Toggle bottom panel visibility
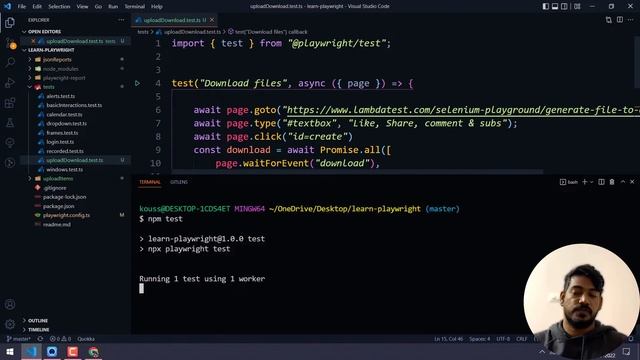Screen dimensions: 640x360 [x=555, y=7]
